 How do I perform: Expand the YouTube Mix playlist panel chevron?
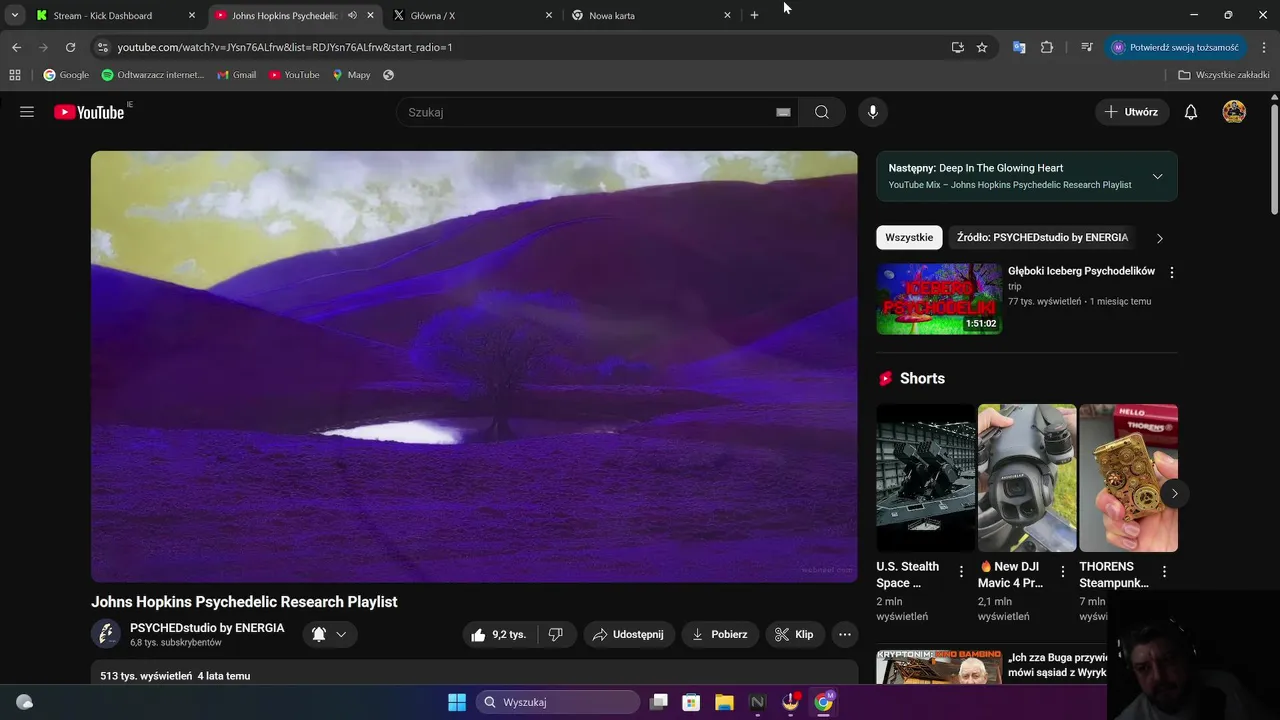tap(1157, 176)
